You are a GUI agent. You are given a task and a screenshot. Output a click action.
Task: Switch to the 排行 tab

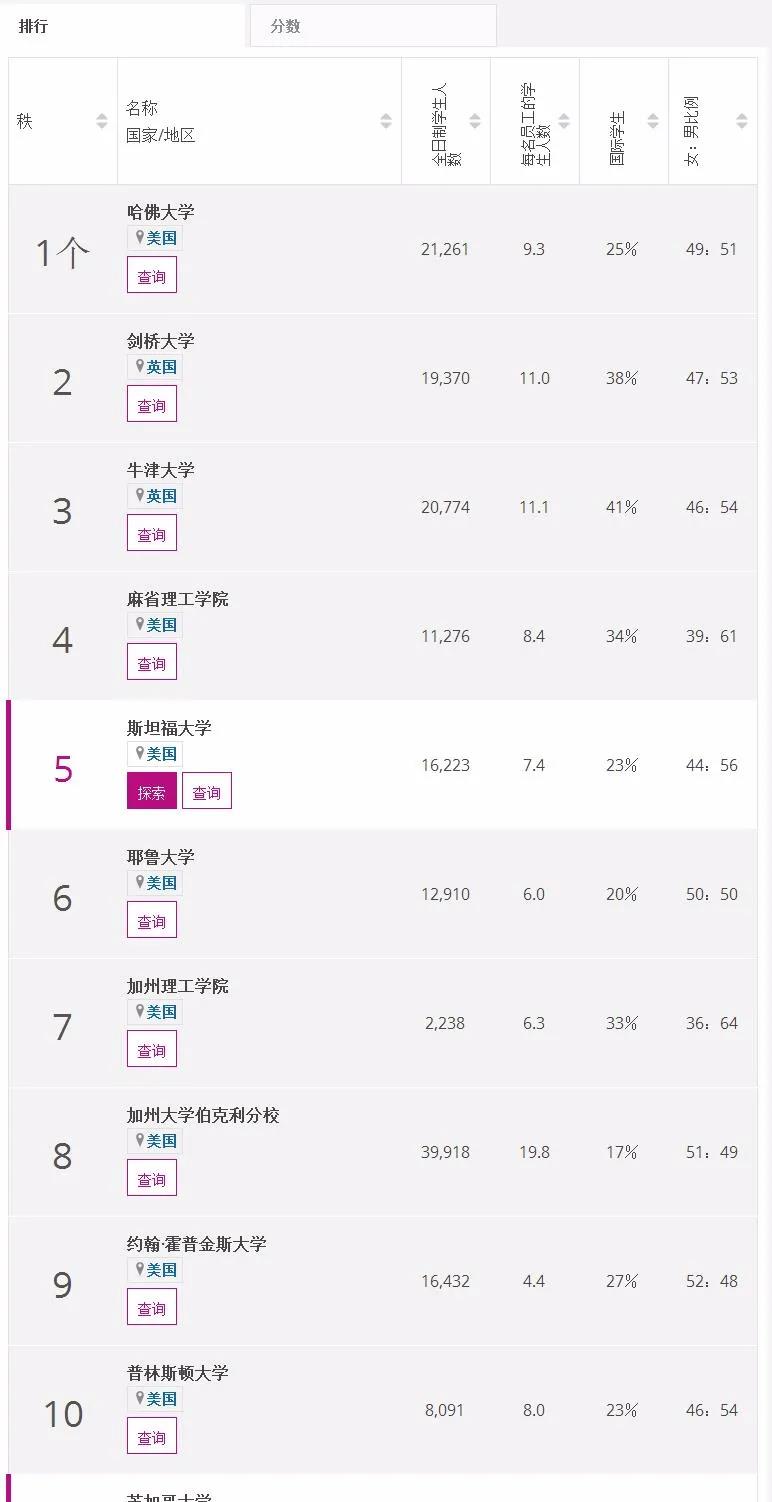pyautogui.click(x=33, y=26)
